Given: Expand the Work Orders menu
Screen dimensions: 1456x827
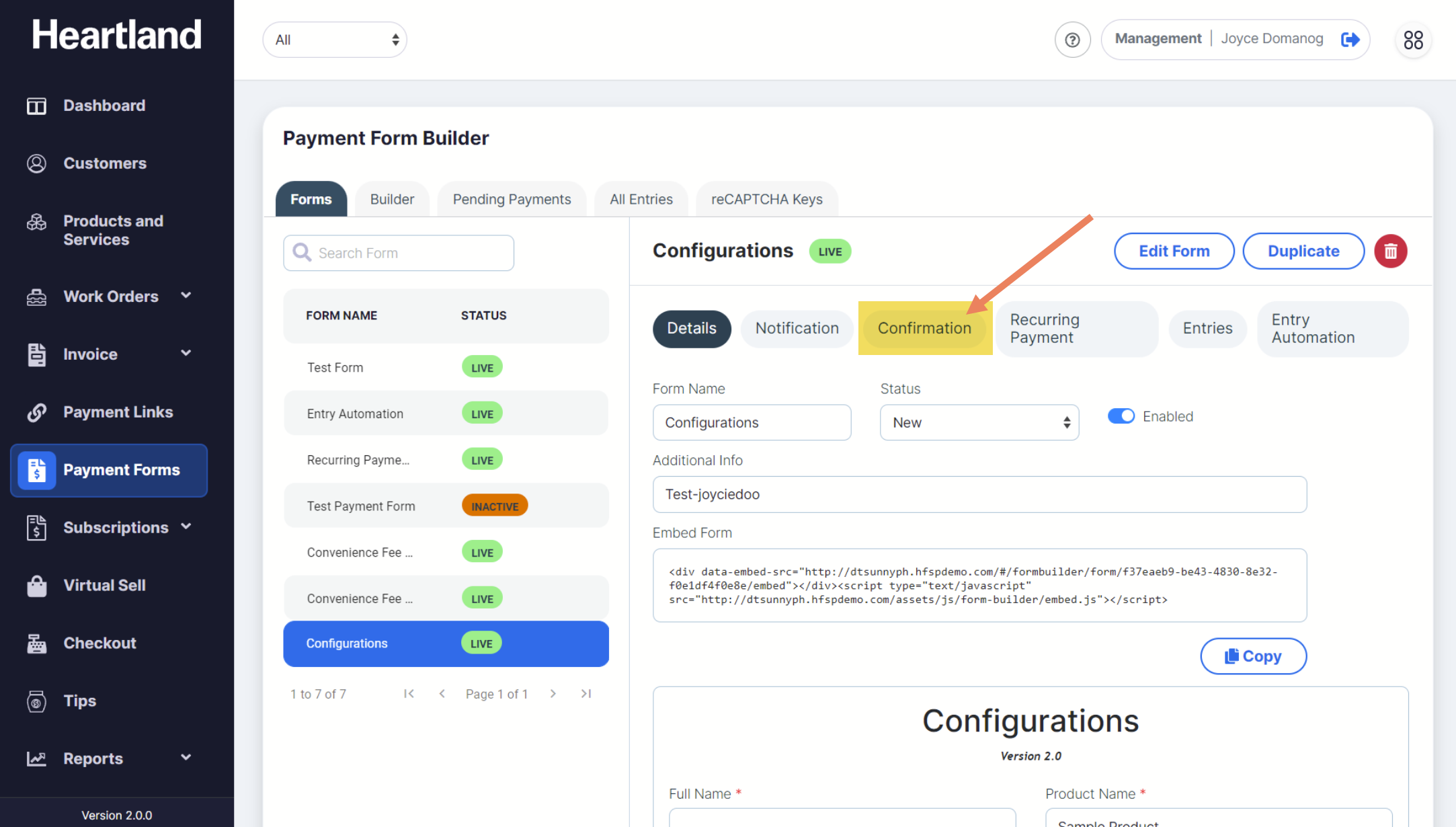Looking at the screenshot, I should coord(186,296).
